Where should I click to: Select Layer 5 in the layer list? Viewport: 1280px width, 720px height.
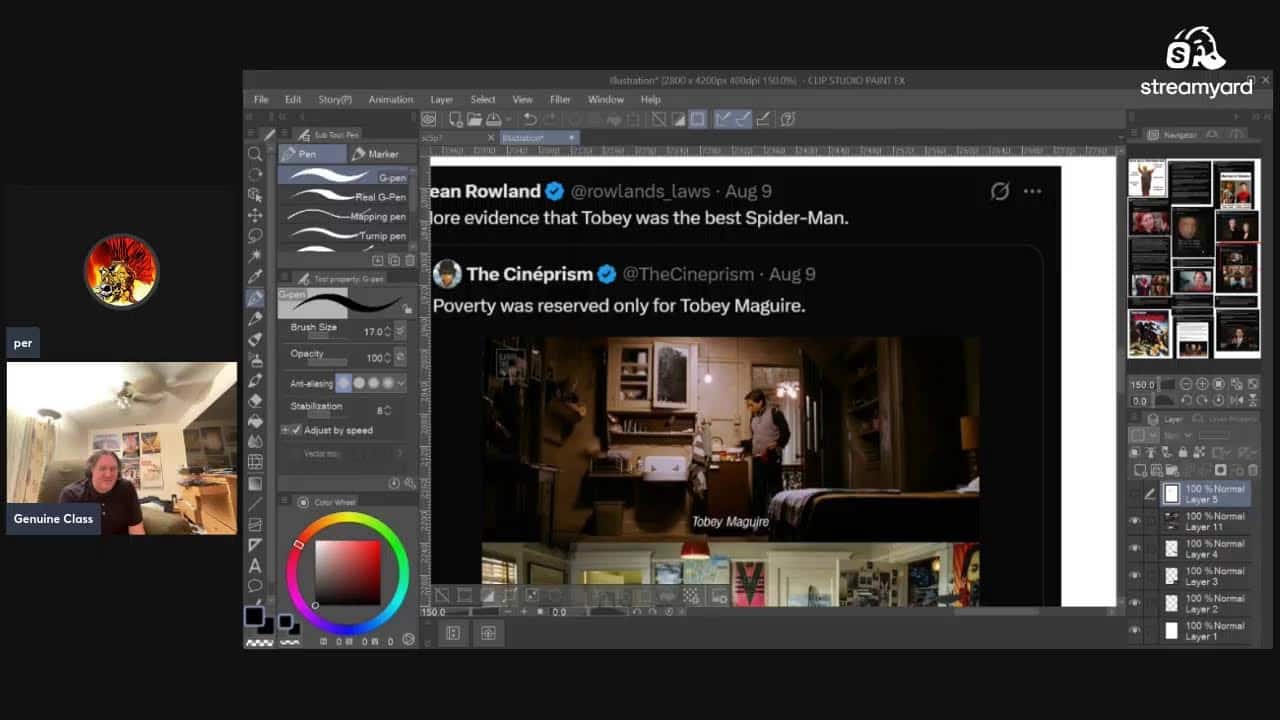coord(1205,494)
